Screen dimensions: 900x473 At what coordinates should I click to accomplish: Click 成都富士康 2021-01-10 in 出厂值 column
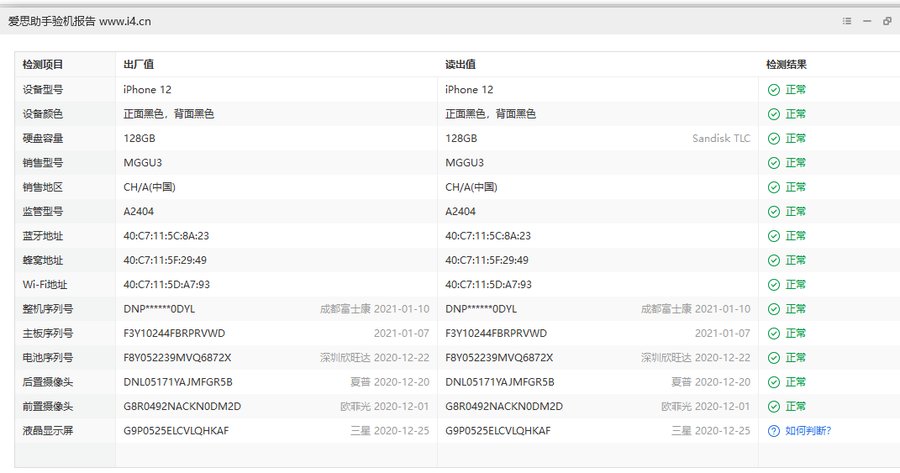click(x=374, y=309)
